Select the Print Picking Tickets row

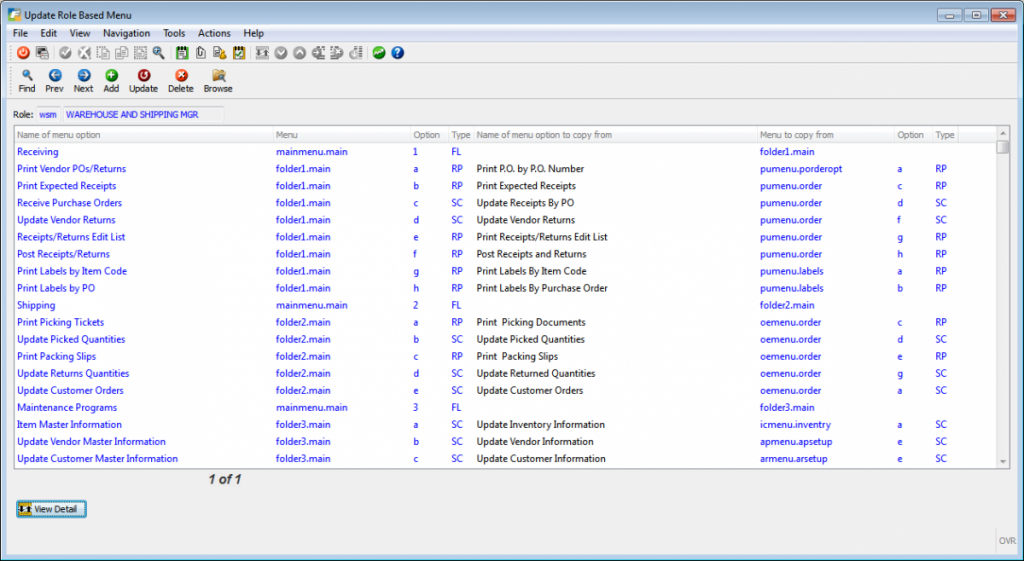(61, 322)
